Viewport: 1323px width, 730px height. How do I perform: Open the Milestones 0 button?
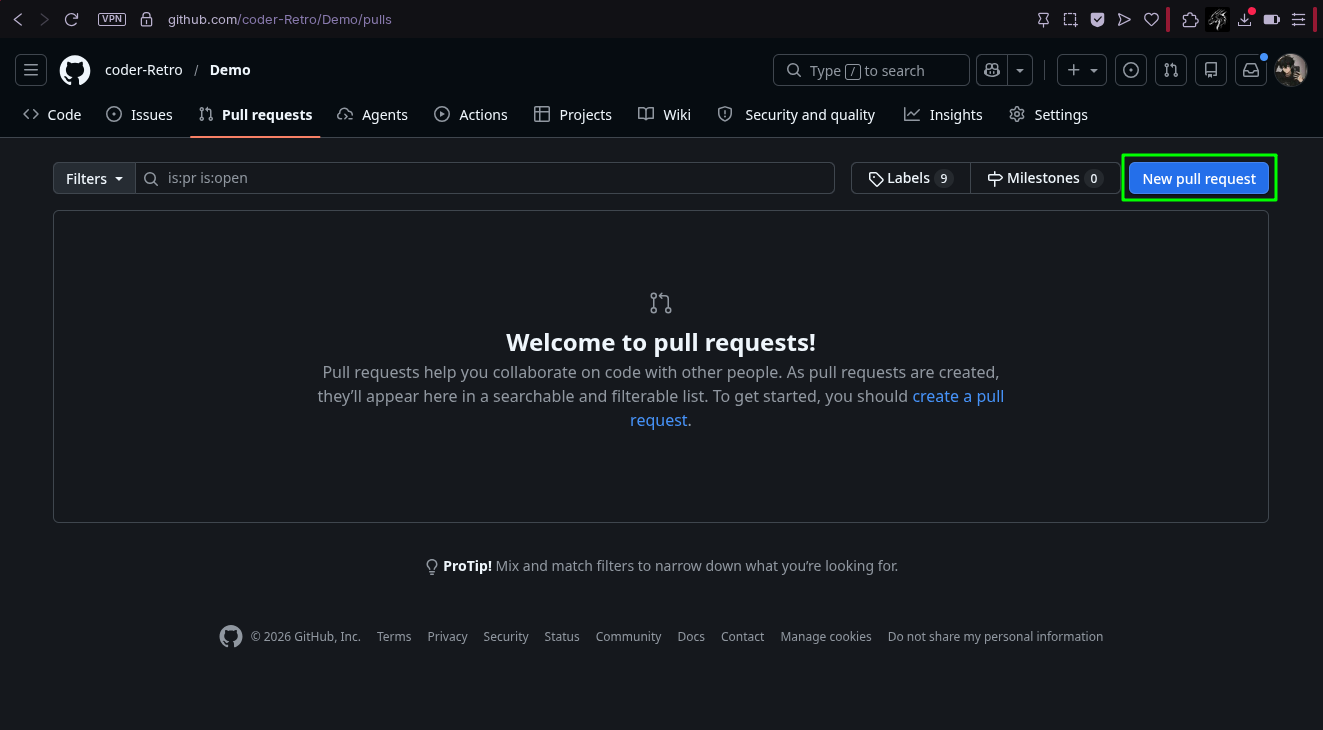1045,178
